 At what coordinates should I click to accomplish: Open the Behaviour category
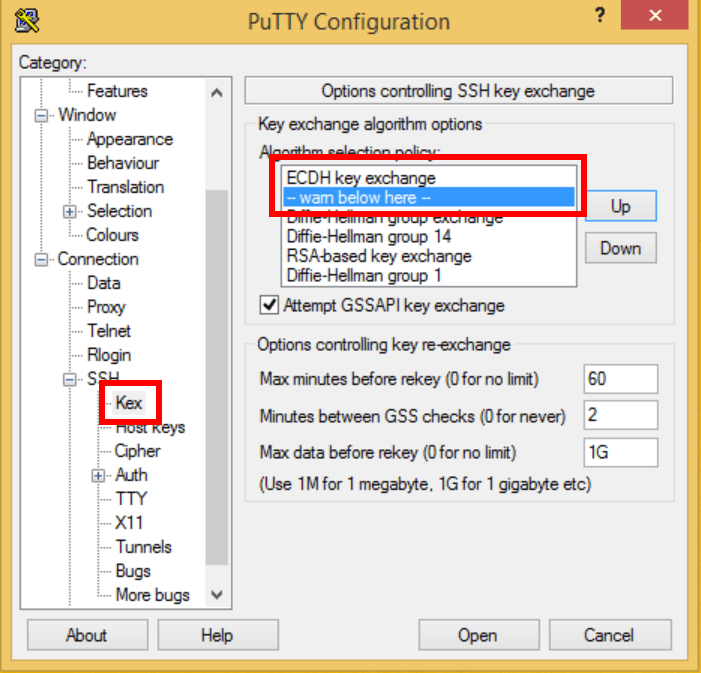coord(123,163)
